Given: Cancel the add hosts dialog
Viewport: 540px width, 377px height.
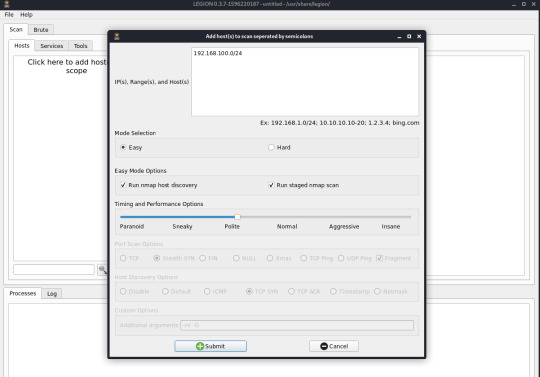Looking at the screenshot, I should [x=334, y=346].
